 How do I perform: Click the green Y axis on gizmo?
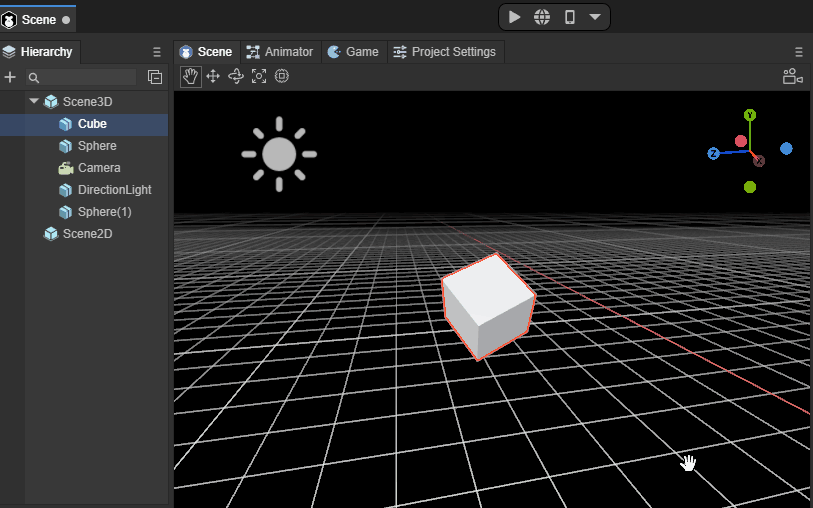(x=750, y=116)
